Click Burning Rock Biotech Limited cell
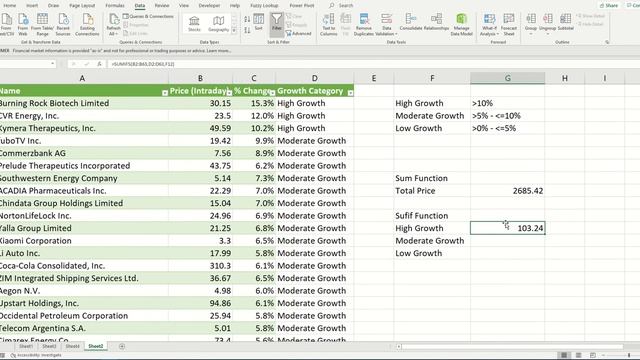This screenshot has height=360, width=640. point(84,103)
